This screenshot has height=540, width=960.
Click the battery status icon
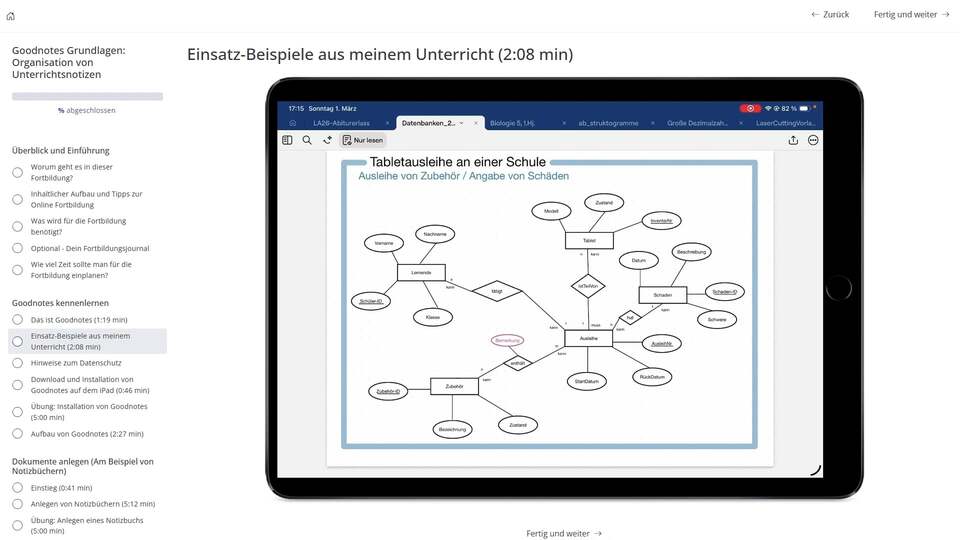point(804,108)
